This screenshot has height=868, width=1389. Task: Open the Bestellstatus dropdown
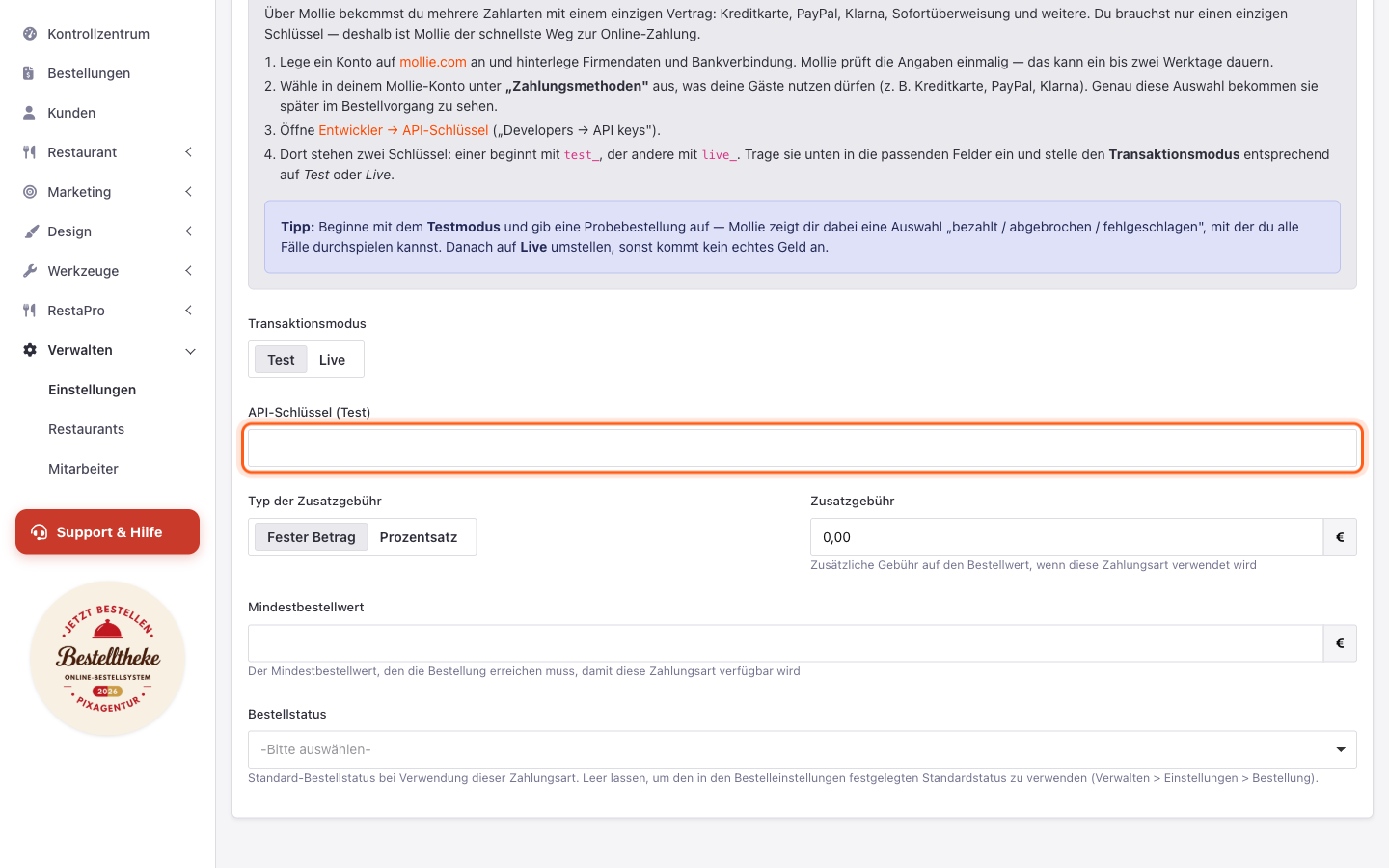coord(802,749)
